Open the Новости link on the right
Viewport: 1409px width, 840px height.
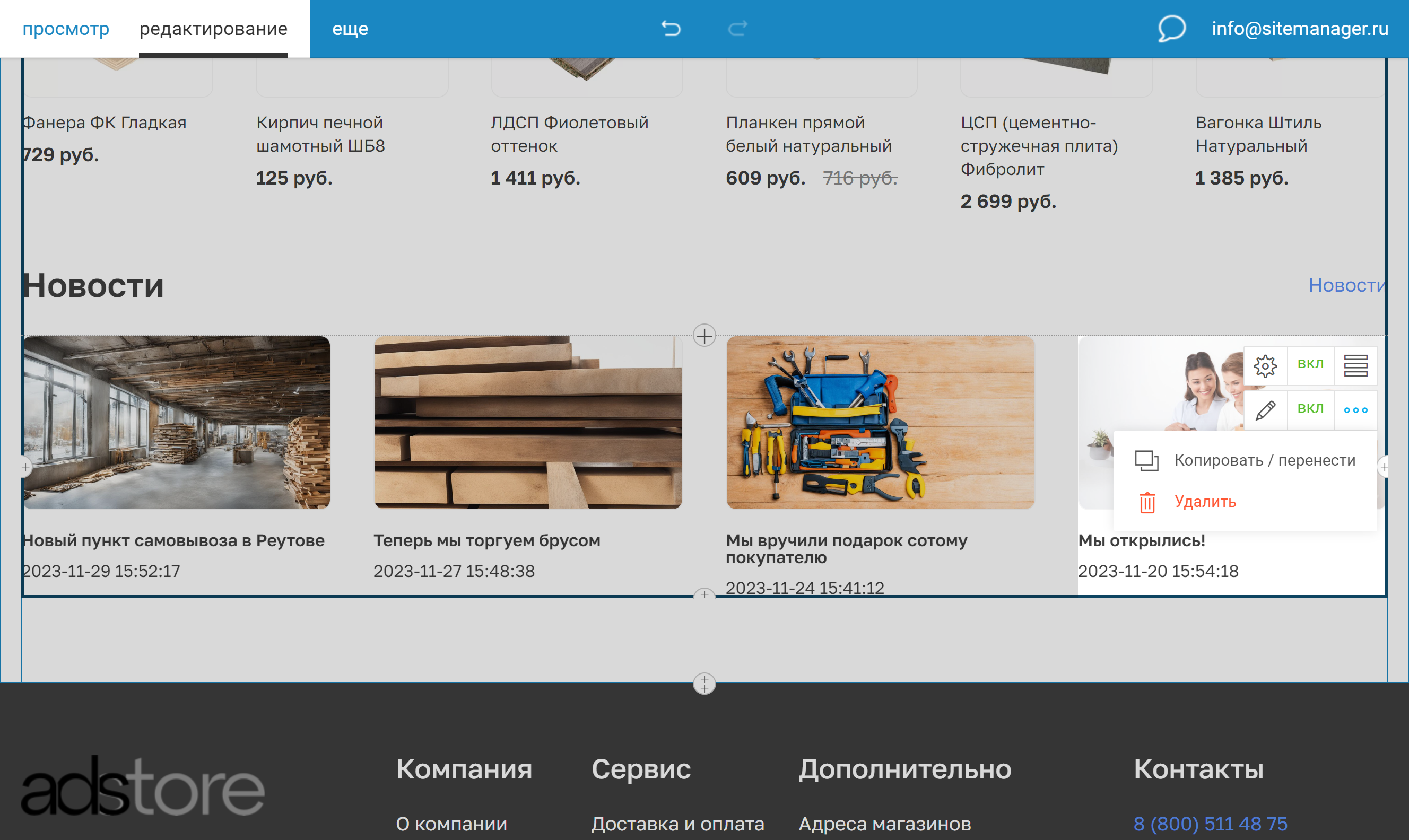1346,285
